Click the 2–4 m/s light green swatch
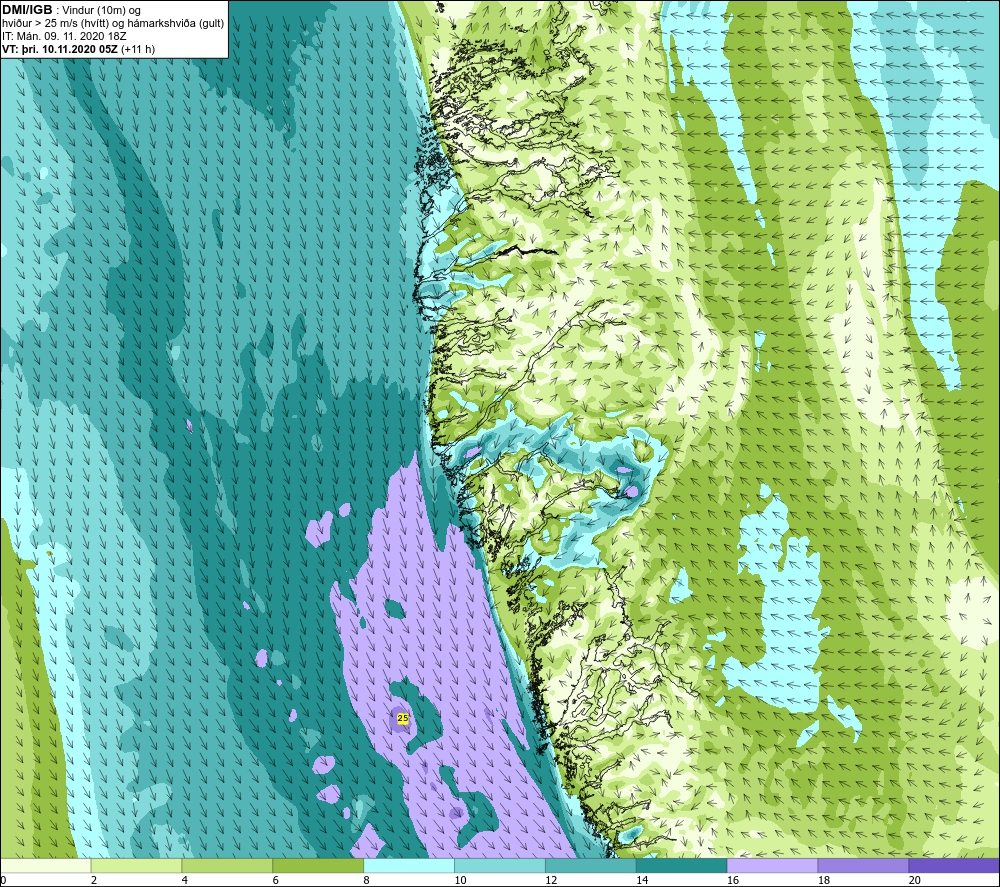1000x887 pixels. click(x=136, y=865)
